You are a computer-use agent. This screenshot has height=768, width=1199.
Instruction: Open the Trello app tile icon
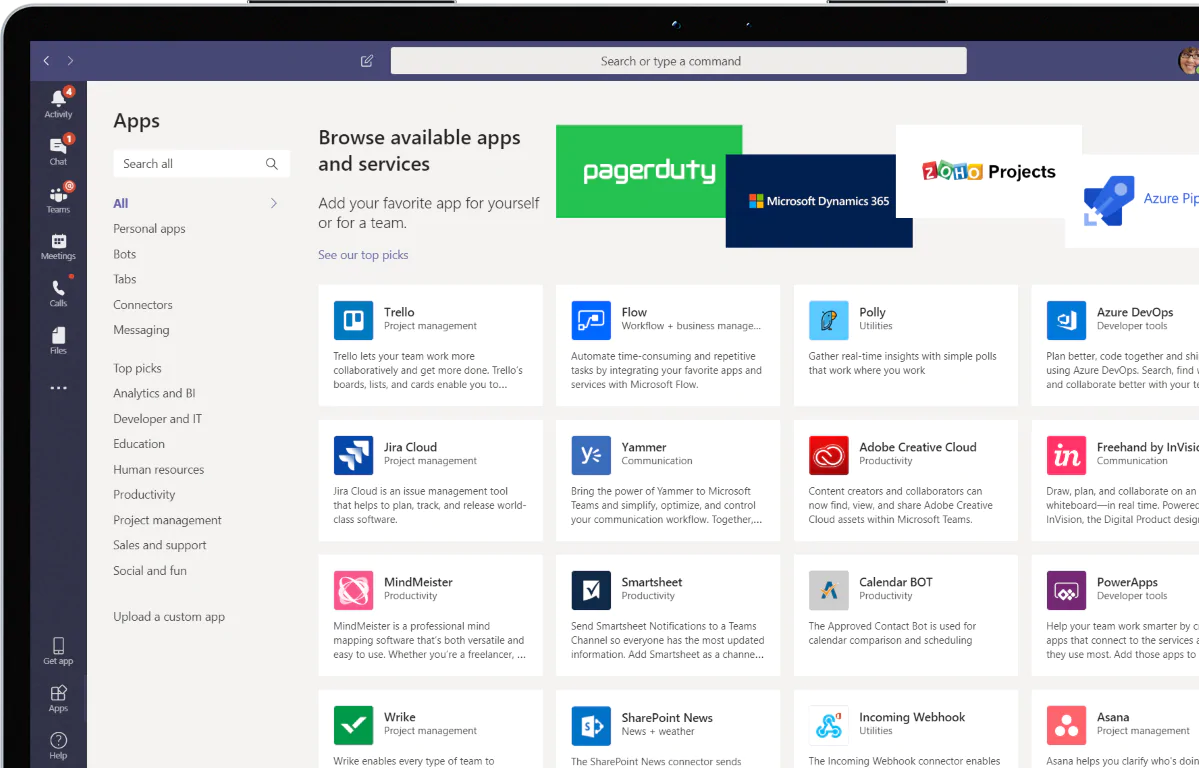tap(353, 320)
